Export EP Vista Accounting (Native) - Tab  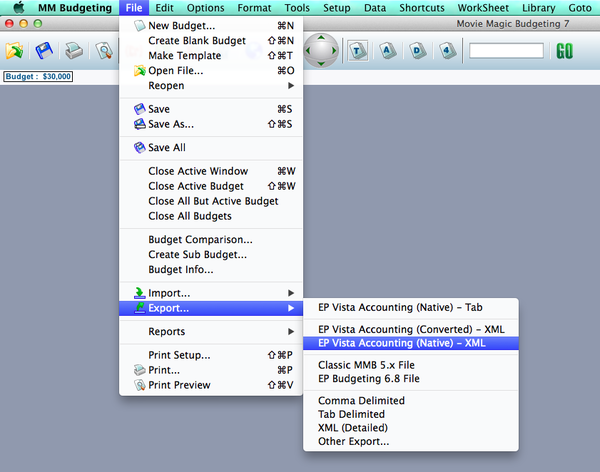pos(411,307)
